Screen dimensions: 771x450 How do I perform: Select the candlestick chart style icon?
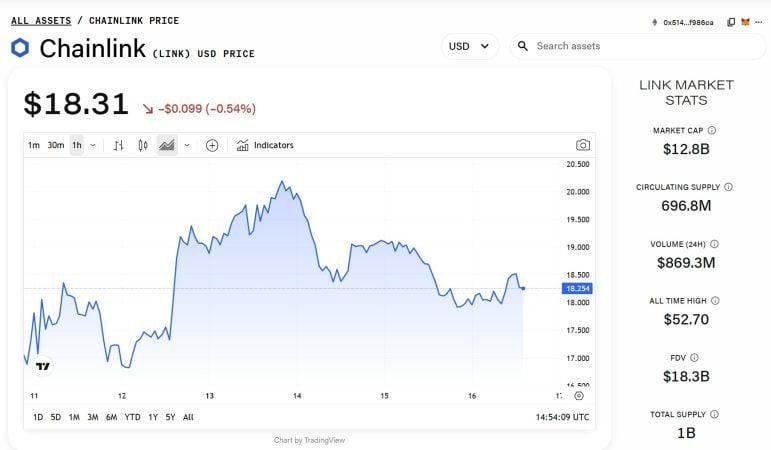(x=143, y=145)
